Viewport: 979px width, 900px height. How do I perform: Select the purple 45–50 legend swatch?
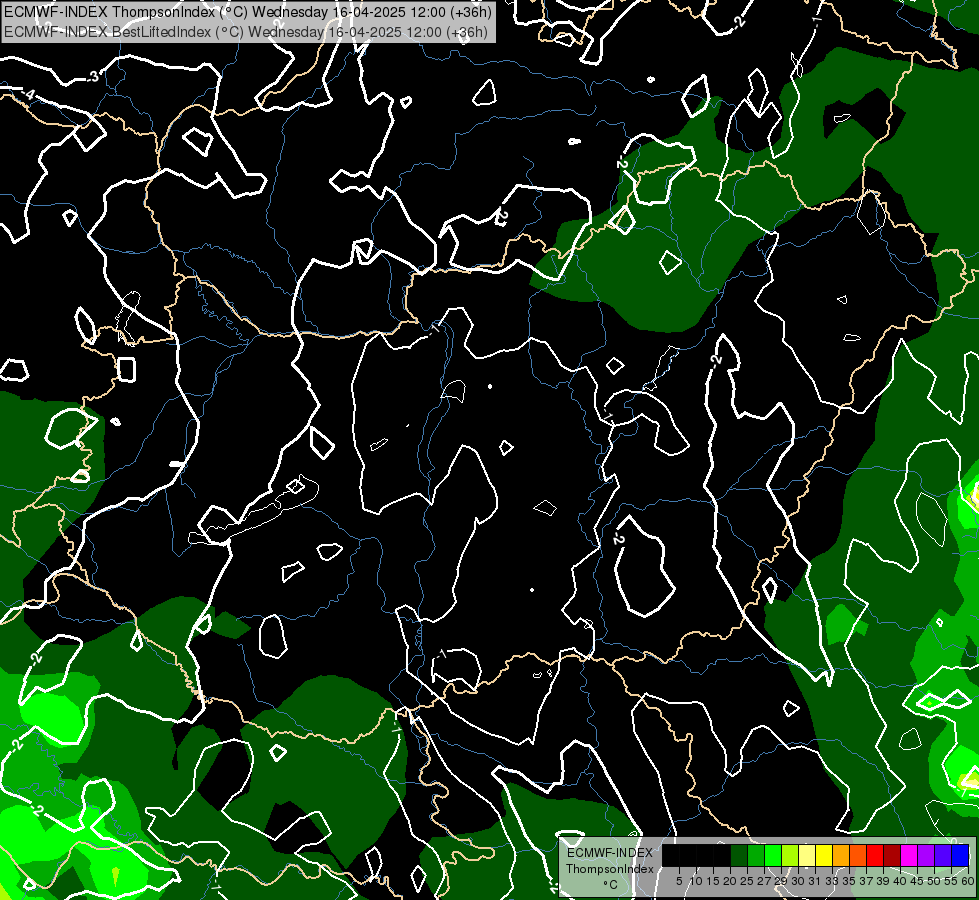pyautogui.click(x=926, y=855)
